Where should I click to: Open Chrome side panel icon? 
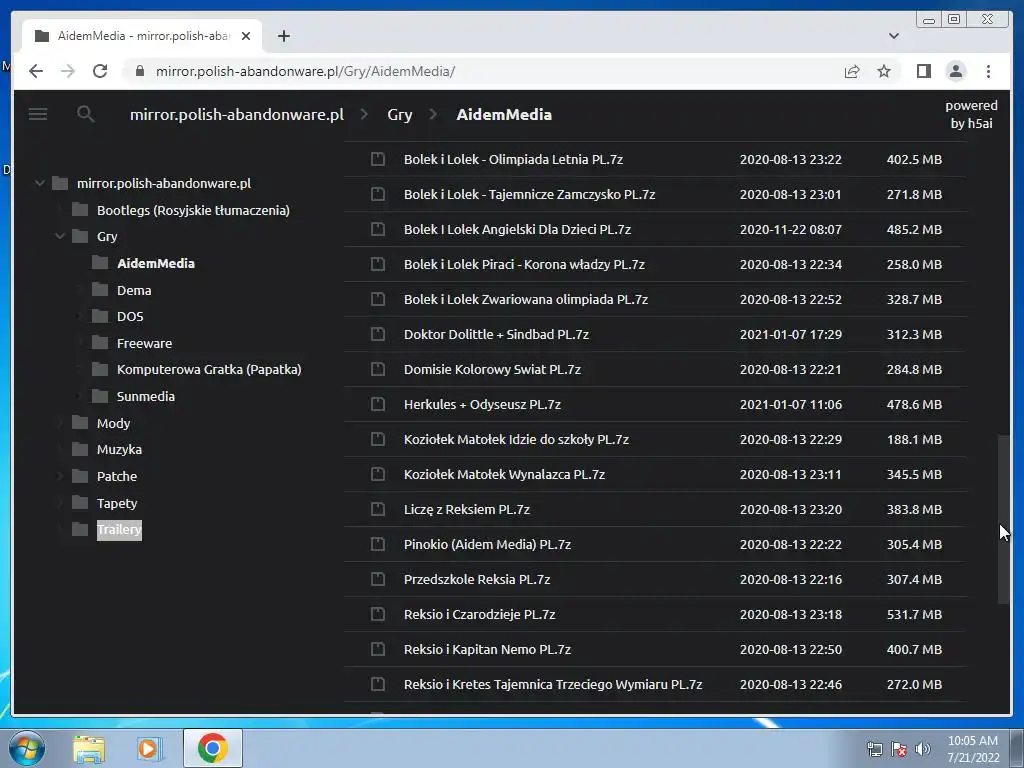click(923, 71)
